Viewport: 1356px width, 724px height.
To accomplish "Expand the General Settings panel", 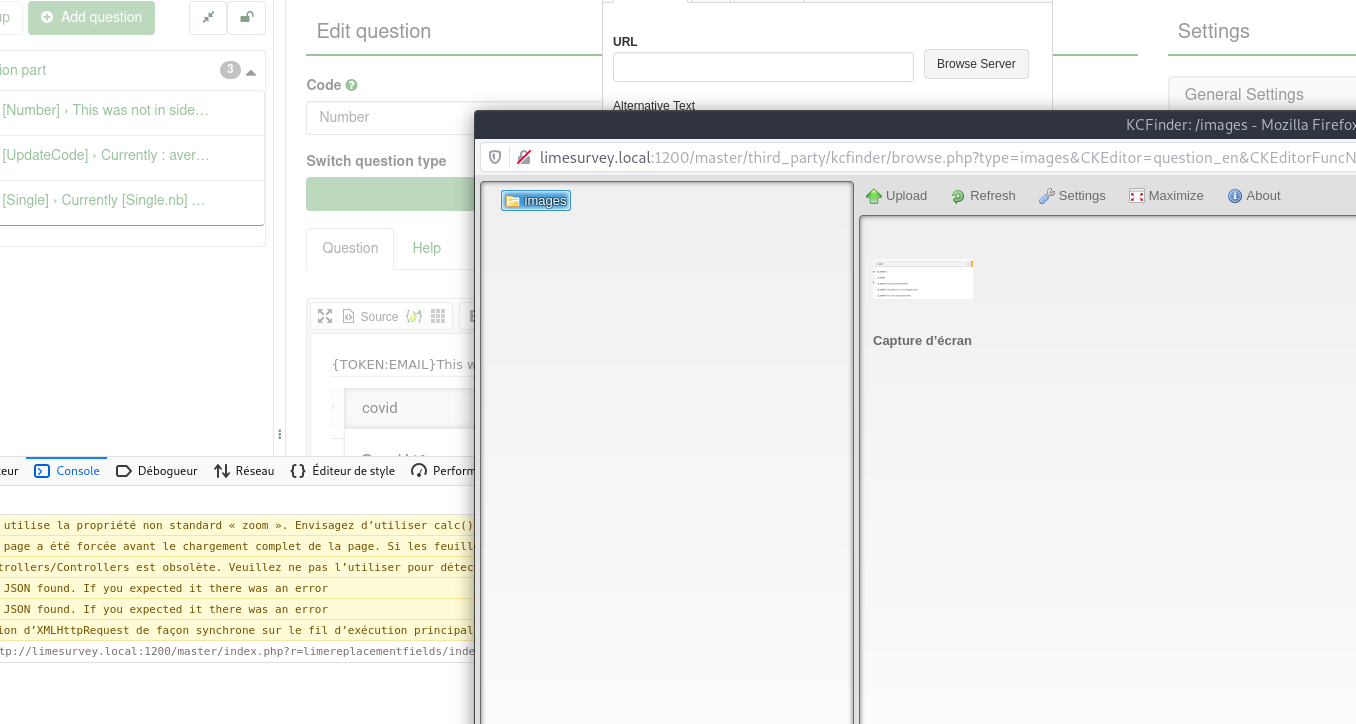I will [x=1244, y=94].
